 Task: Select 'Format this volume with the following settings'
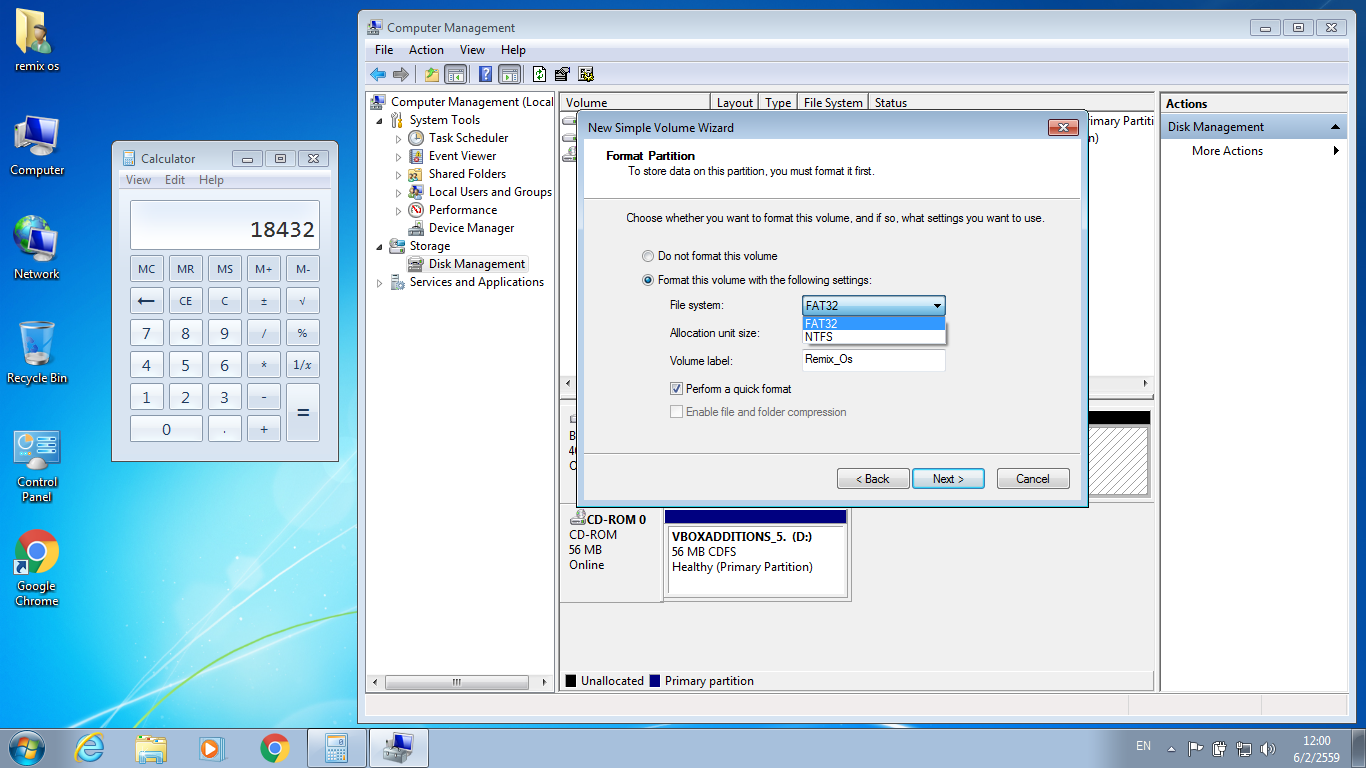[x=648, y=280]
